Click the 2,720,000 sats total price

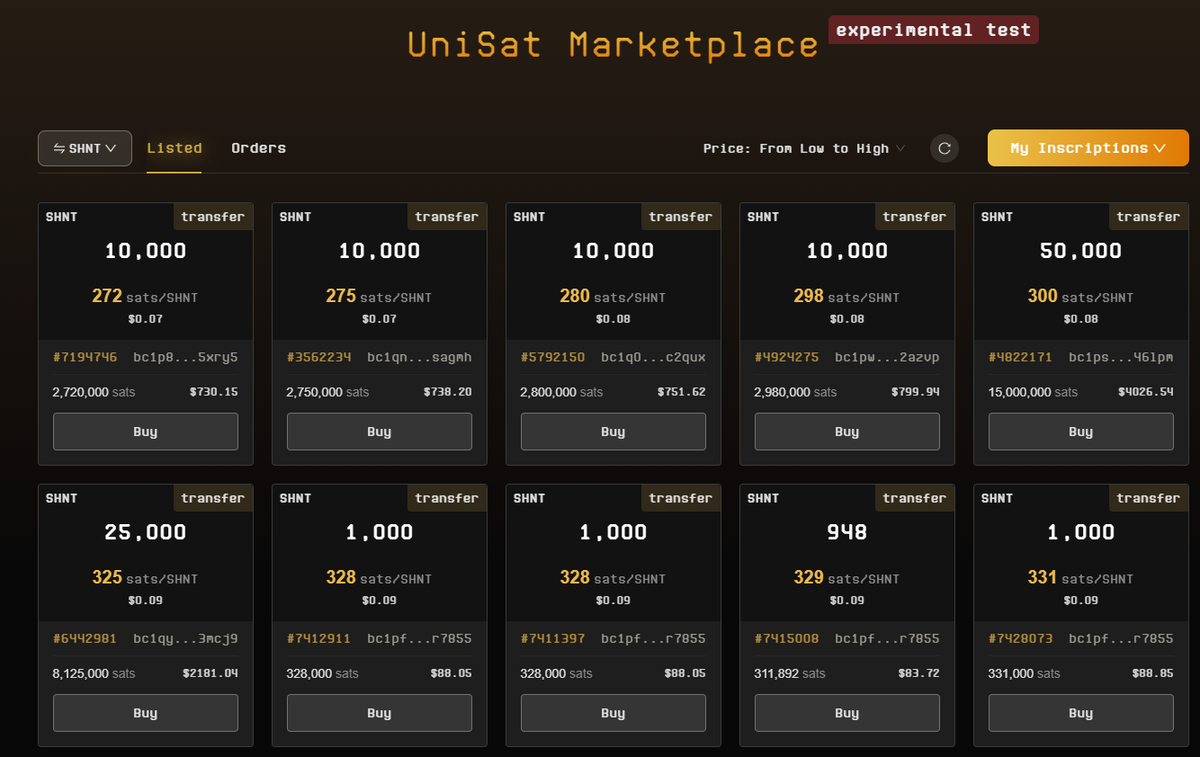[94, 392]
